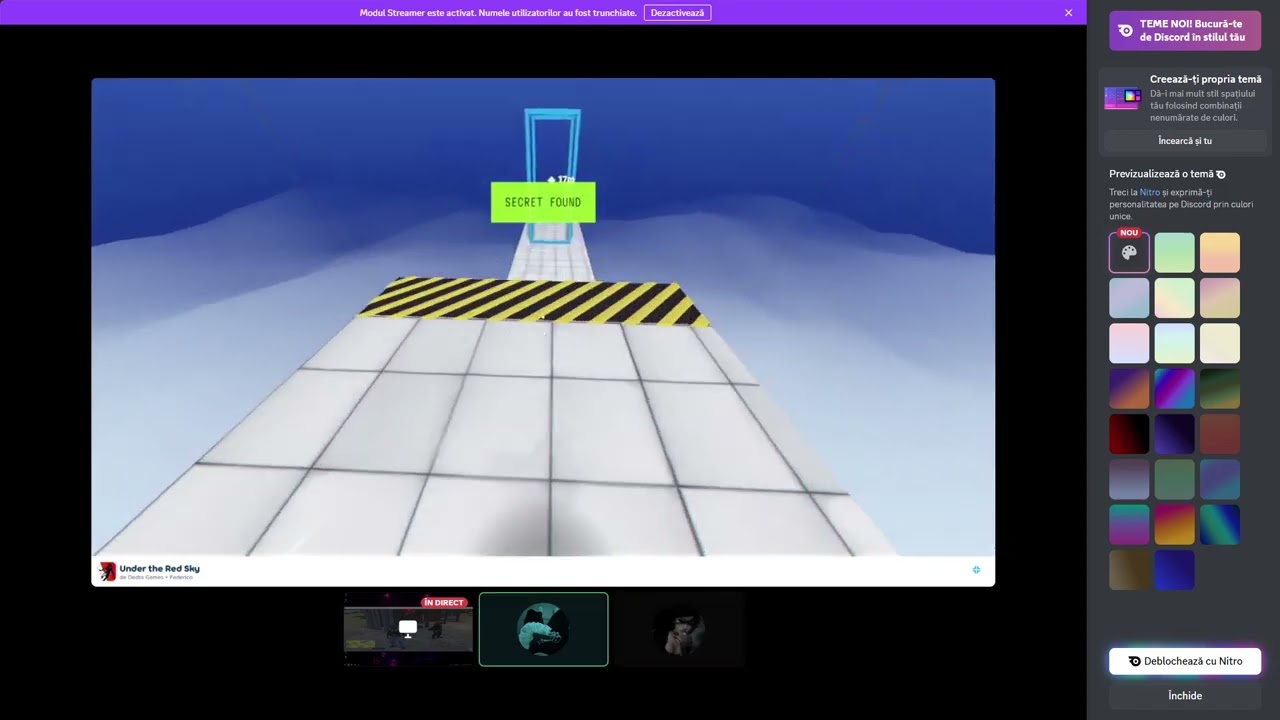Select the peach-yellow pastel theme swatch

[1220, 253]
